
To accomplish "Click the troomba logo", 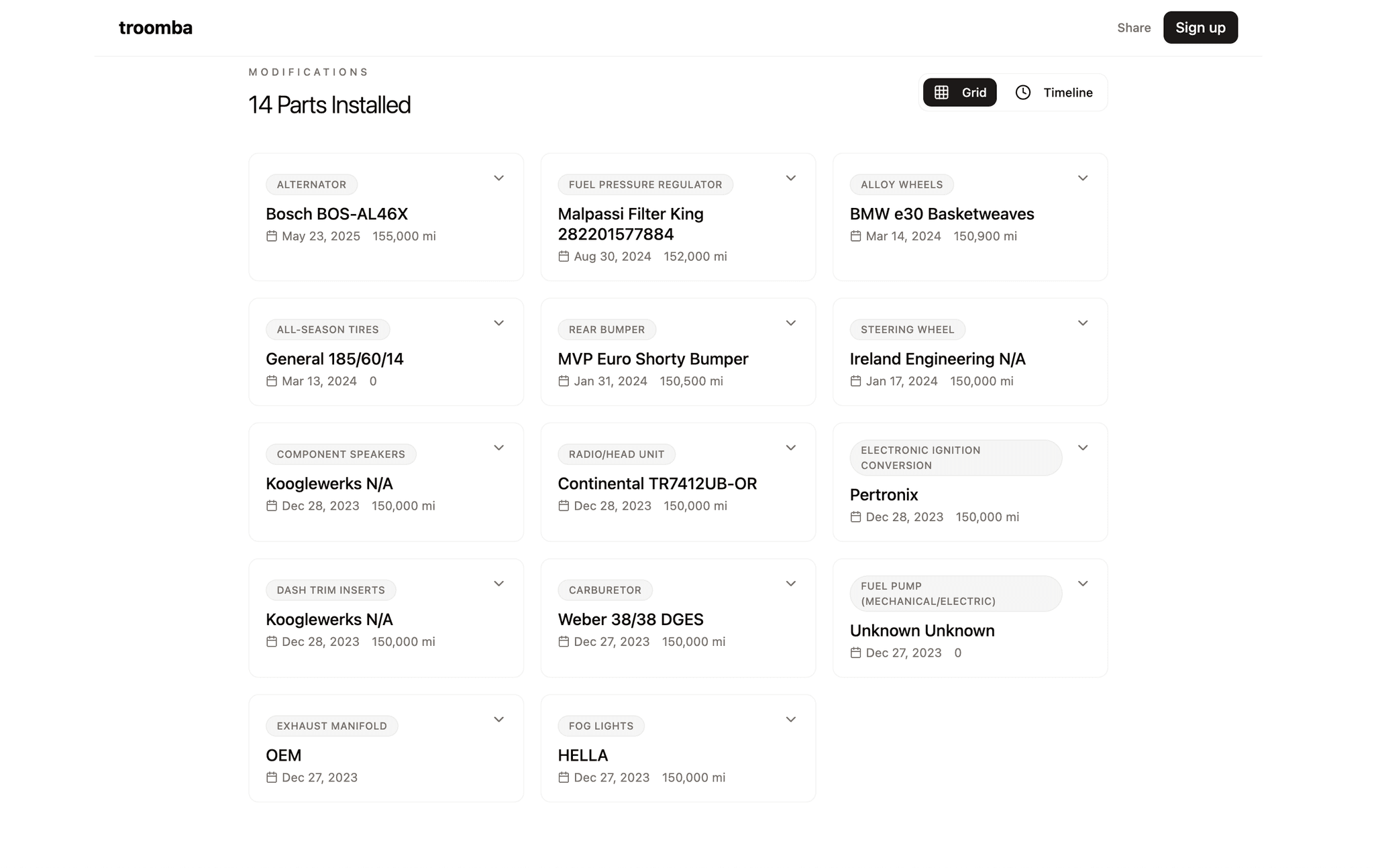I will click(156, 28).
